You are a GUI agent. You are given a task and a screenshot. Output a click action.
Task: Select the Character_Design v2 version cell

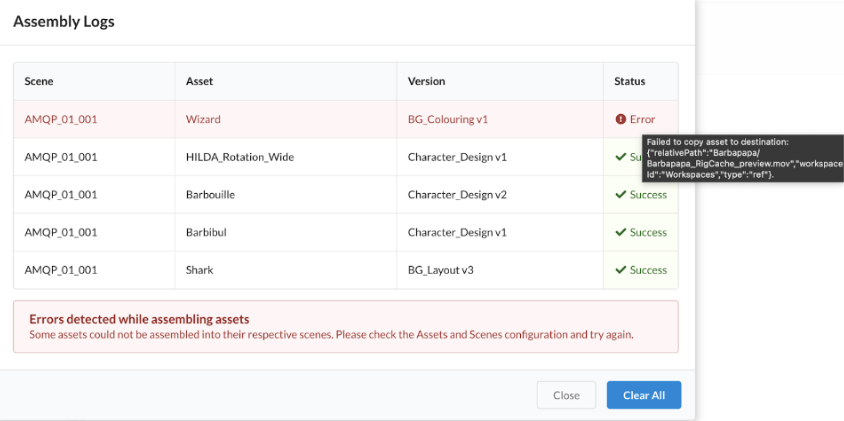click(500, 194)
